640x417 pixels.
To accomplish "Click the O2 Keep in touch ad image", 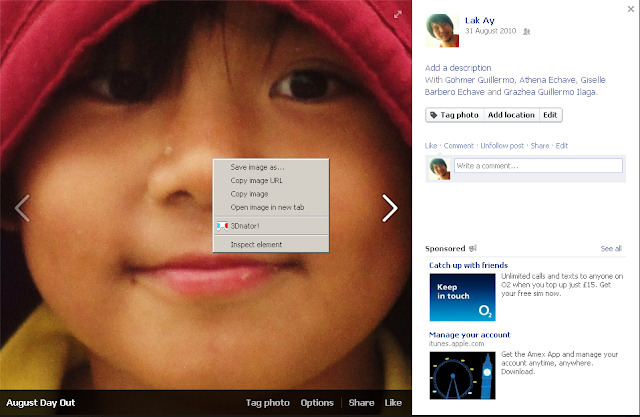I will [462, 297].
